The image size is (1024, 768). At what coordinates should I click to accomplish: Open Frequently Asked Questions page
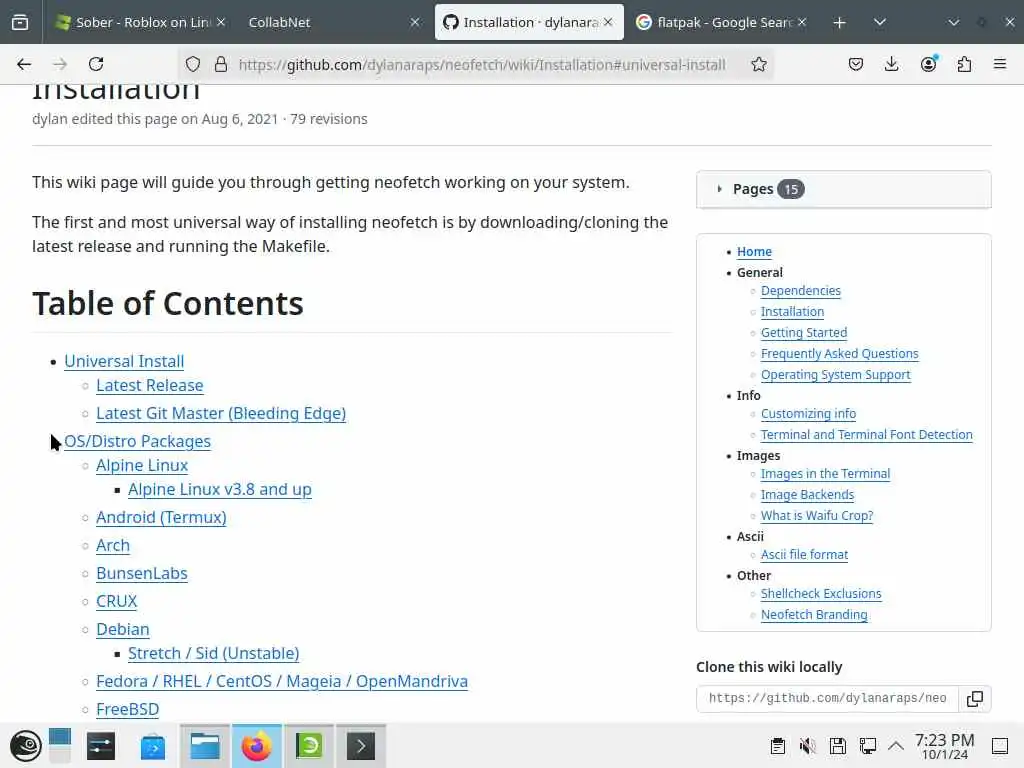coord(839,353)
